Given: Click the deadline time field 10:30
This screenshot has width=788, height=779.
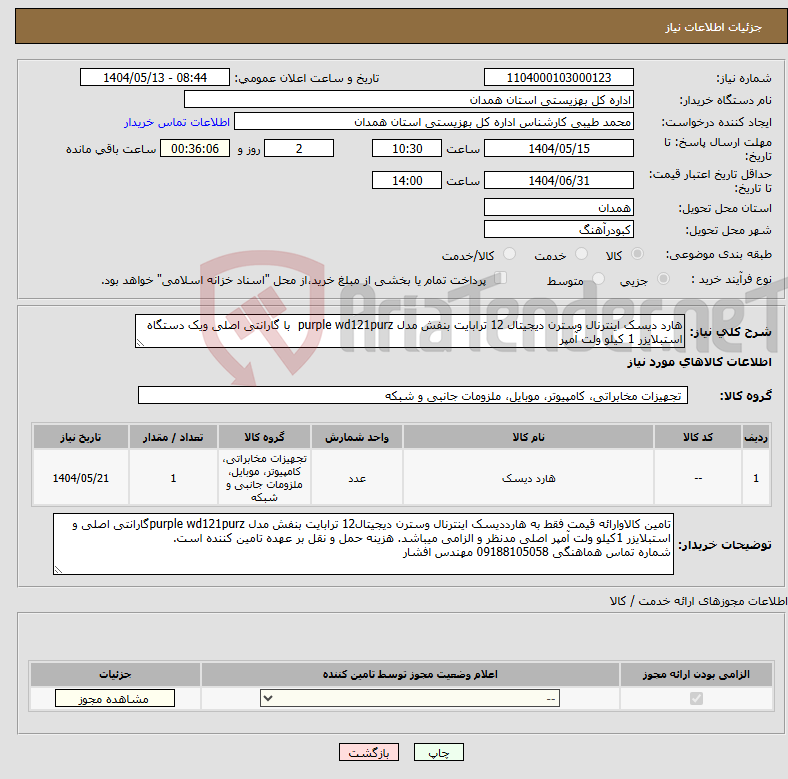Looking at the screenshot, I should point(407,148).
